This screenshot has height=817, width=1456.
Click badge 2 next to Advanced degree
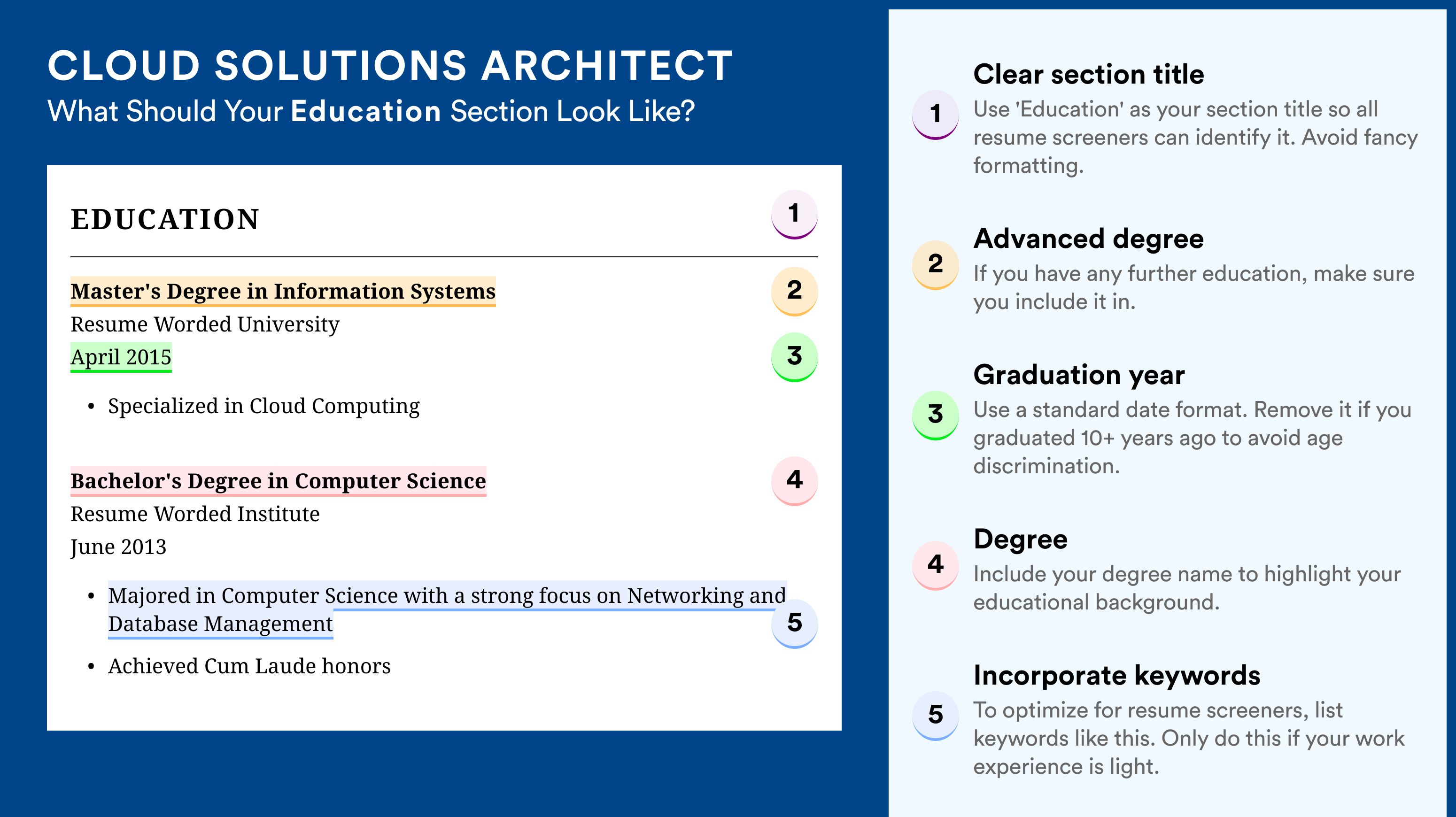[936, 265]
